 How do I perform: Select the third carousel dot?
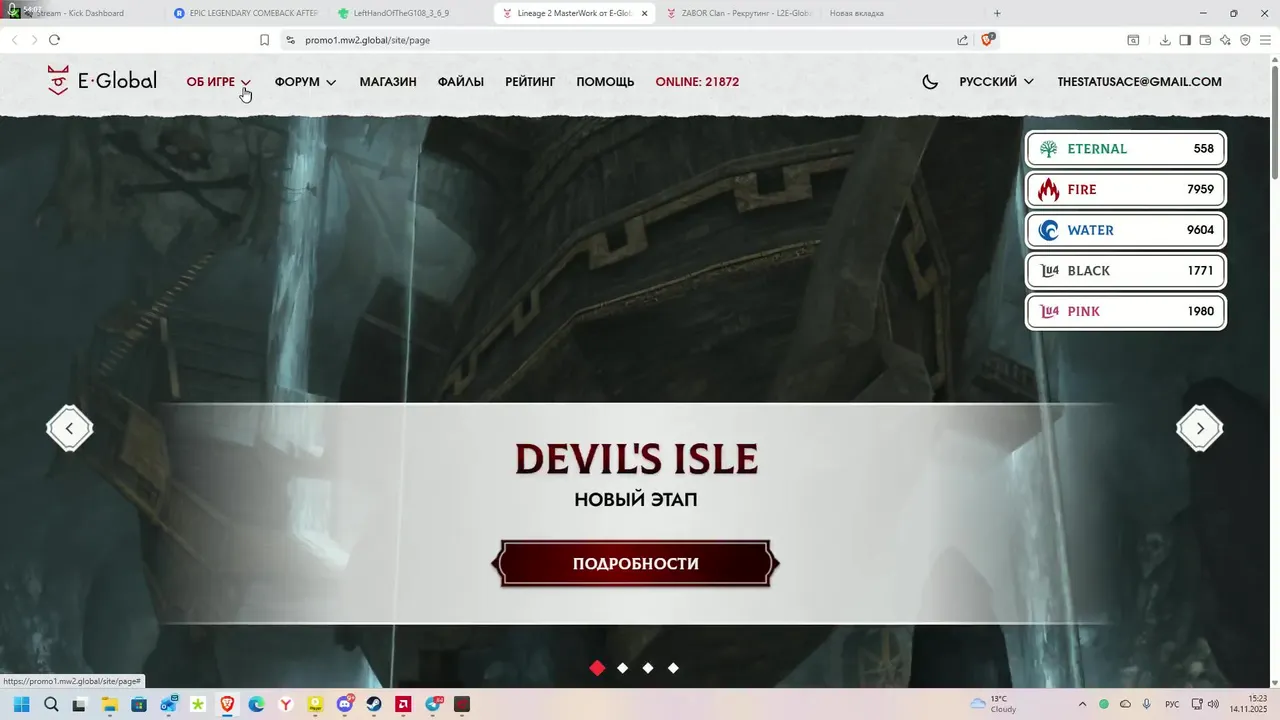pos(648,668)
